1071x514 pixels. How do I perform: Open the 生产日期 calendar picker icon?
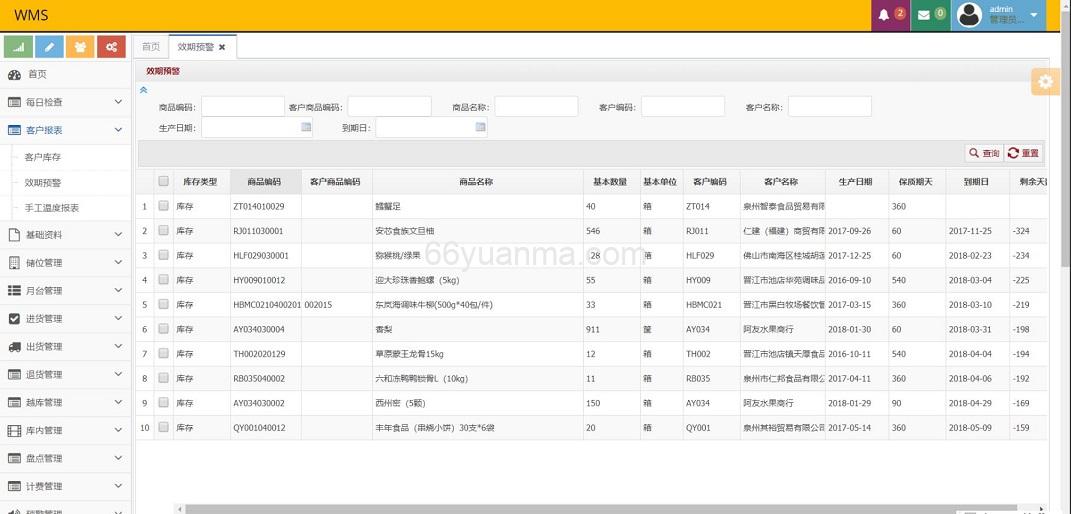[306, 127]
